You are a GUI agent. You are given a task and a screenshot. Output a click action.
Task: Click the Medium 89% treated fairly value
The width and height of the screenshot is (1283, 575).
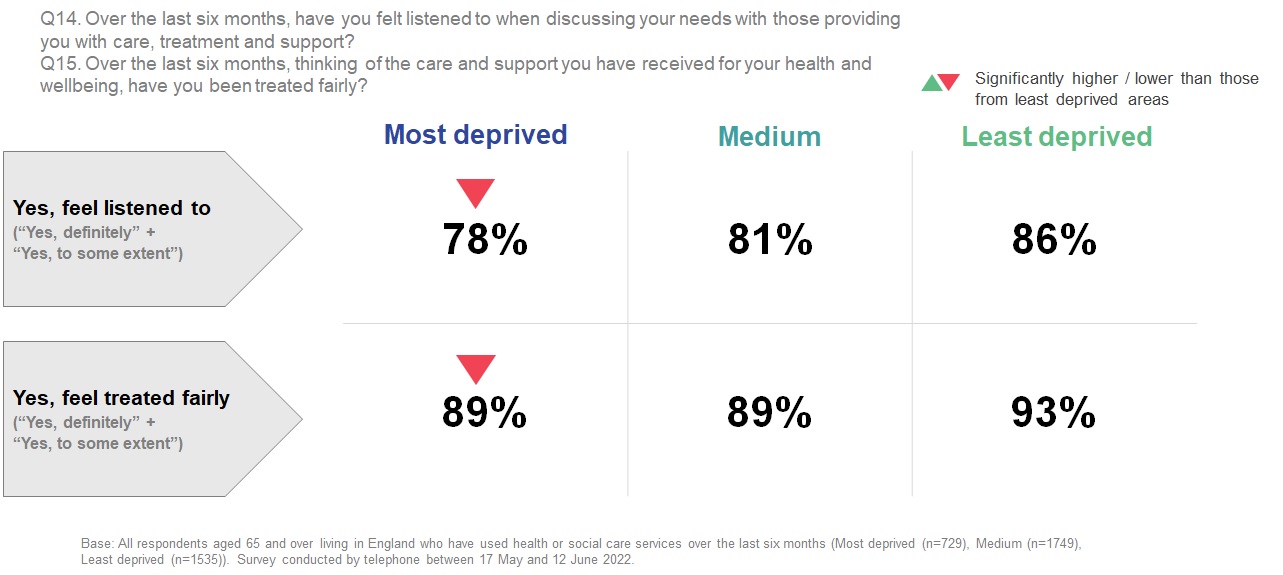(x=769, y=413)
